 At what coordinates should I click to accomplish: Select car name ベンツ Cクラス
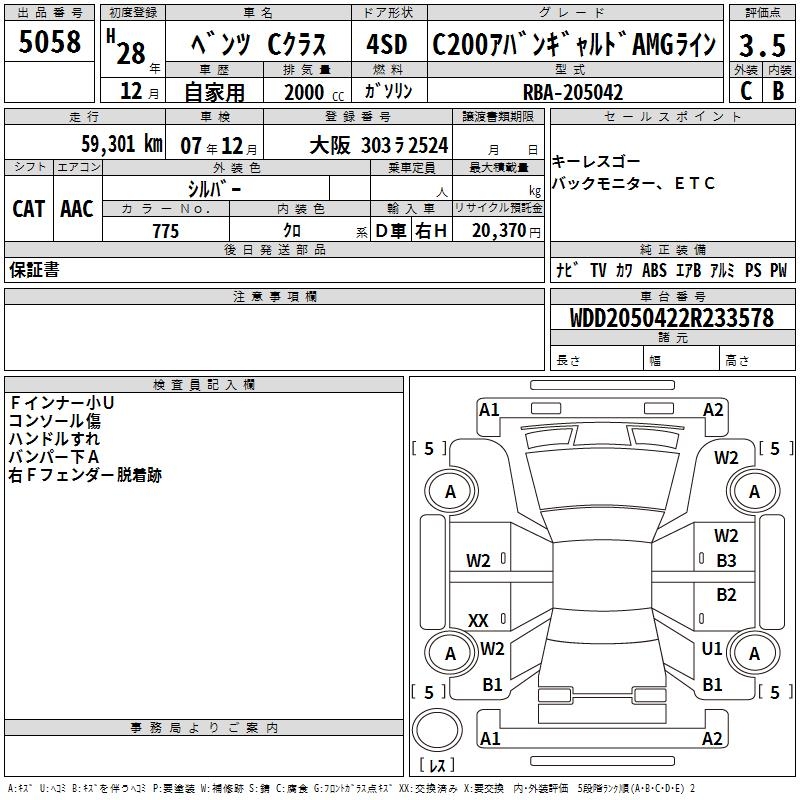coord(258,44)
